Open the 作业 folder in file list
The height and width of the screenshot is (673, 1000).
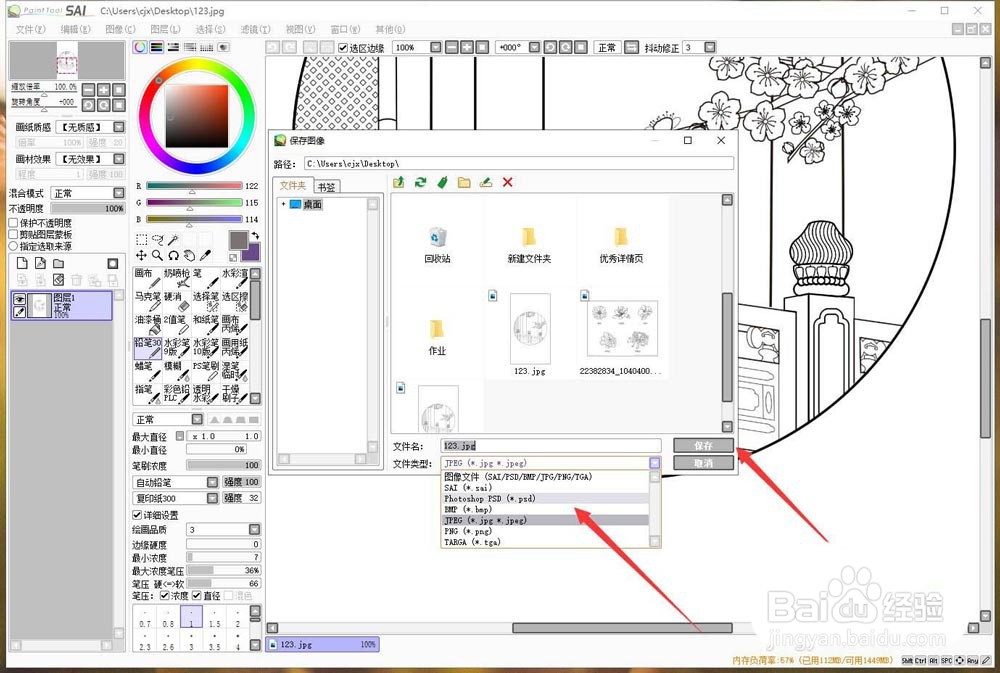tap(437, 337)
